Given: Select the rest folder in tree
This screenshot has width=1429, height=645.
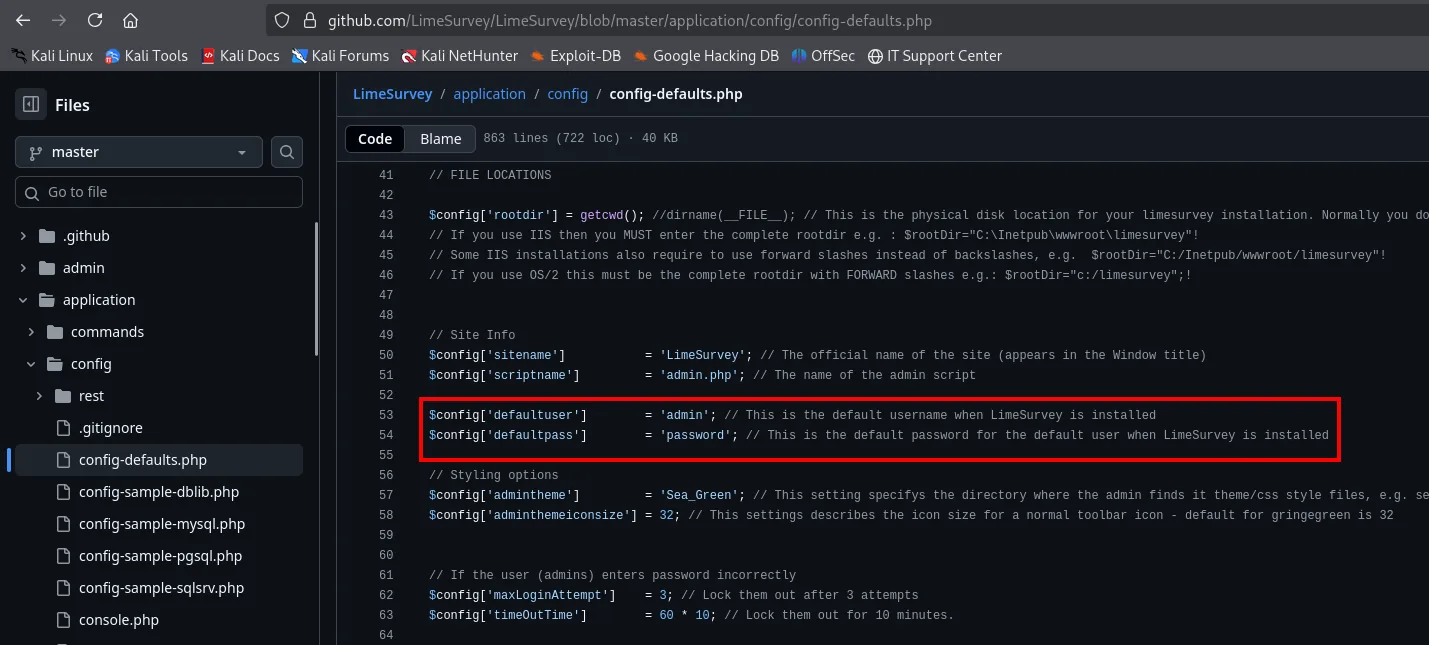Looking at the screenshot, I should point(91,396).
